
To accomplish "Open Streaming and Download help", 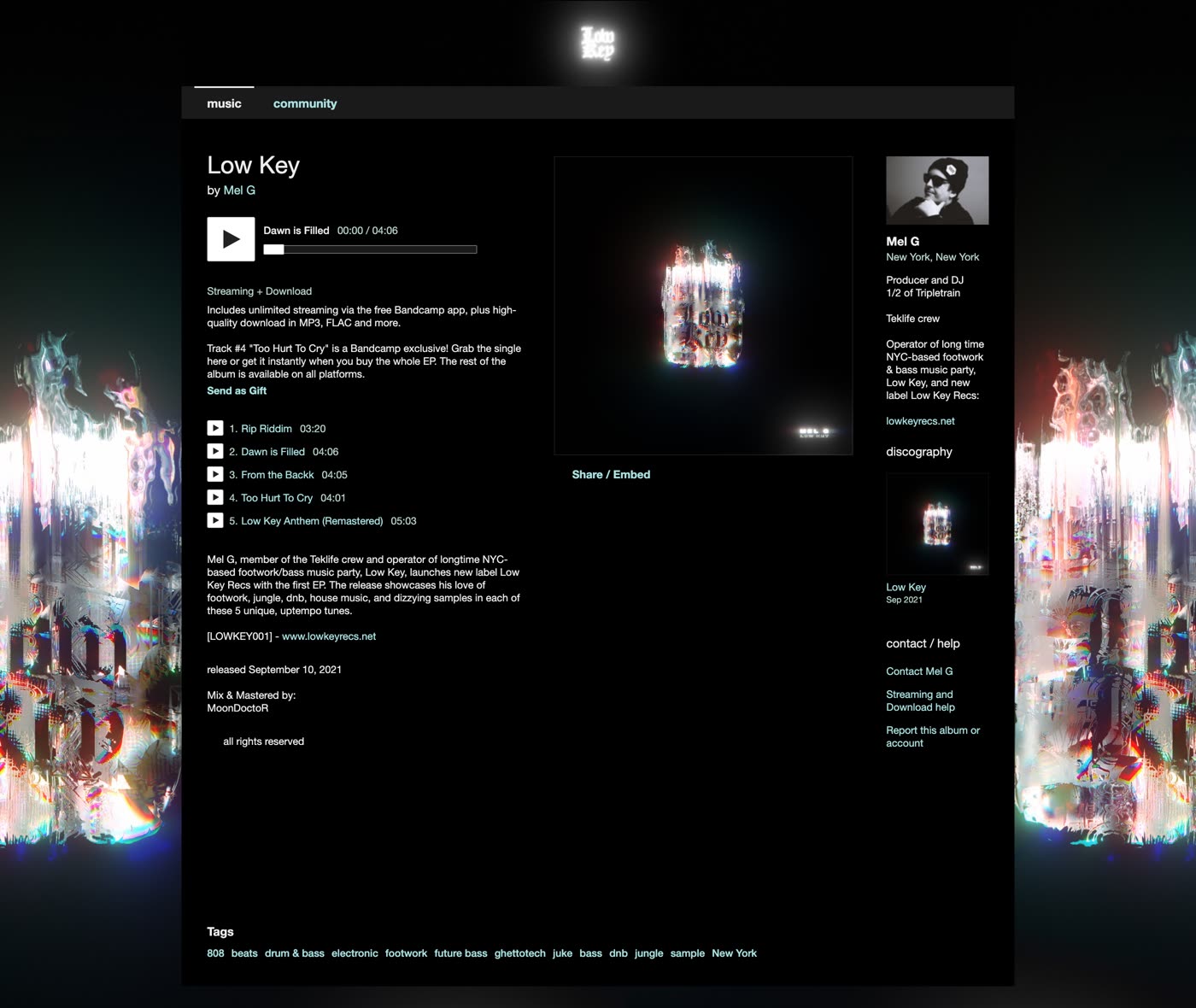I will 920,700.
